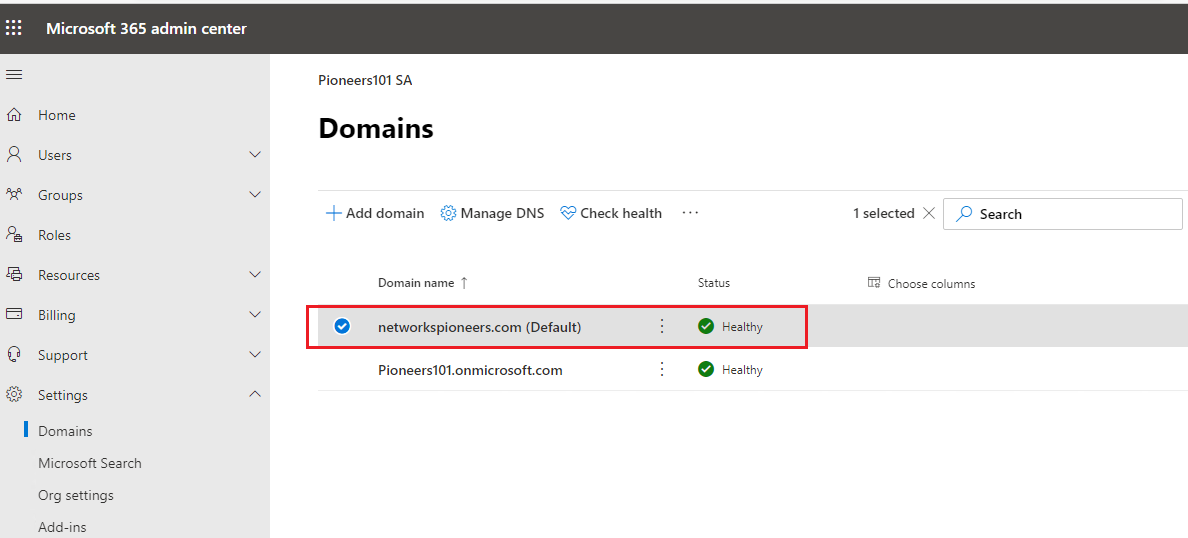Sort by the Domain name arrow
Image resolution: width=1188 pixels, height=538 pixels.
click(464, 283)
